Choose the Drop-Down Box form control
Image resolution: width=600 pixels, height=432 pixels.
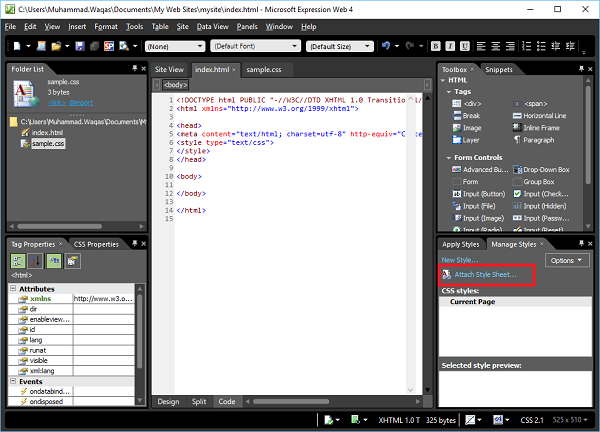pos(545,169)
